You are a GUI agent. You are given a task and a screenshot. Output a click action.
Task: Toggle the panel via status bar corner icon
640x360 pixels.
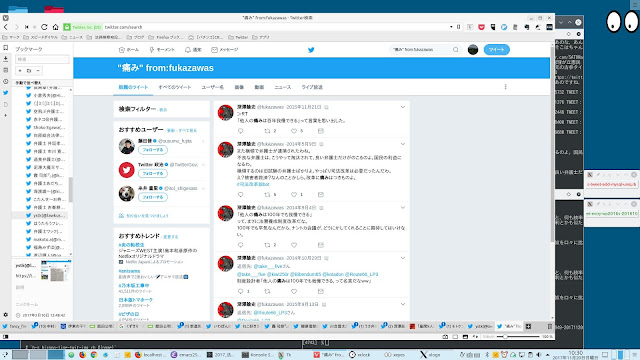5,337
